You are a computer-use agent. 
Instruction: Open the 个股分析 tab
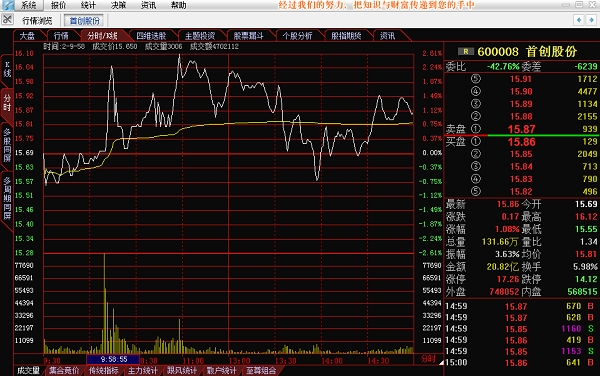[x=297, y=36]
